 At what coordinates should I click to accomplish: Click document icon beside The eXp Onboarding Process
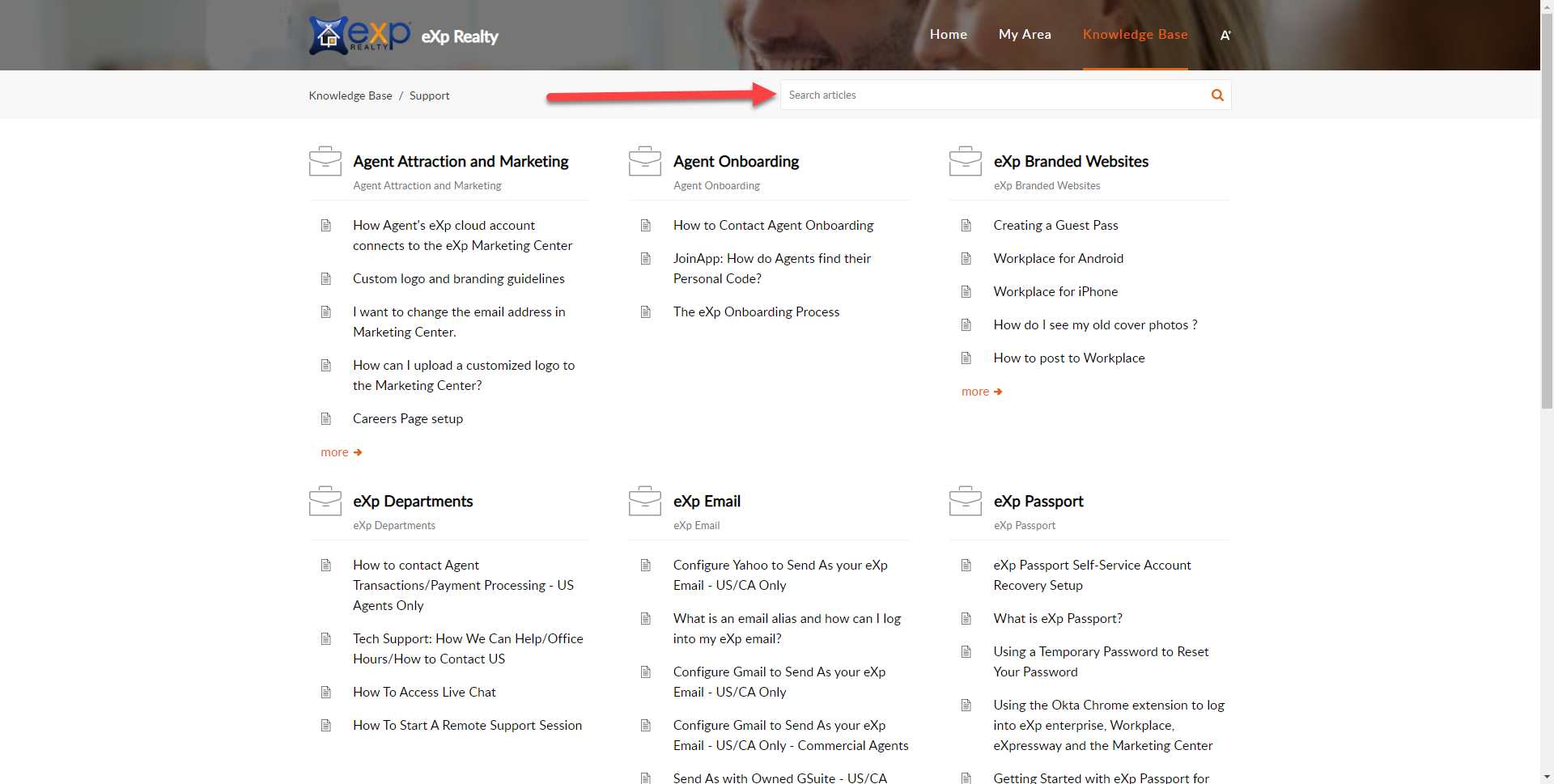pyautogui.click(x=646, y=311)
